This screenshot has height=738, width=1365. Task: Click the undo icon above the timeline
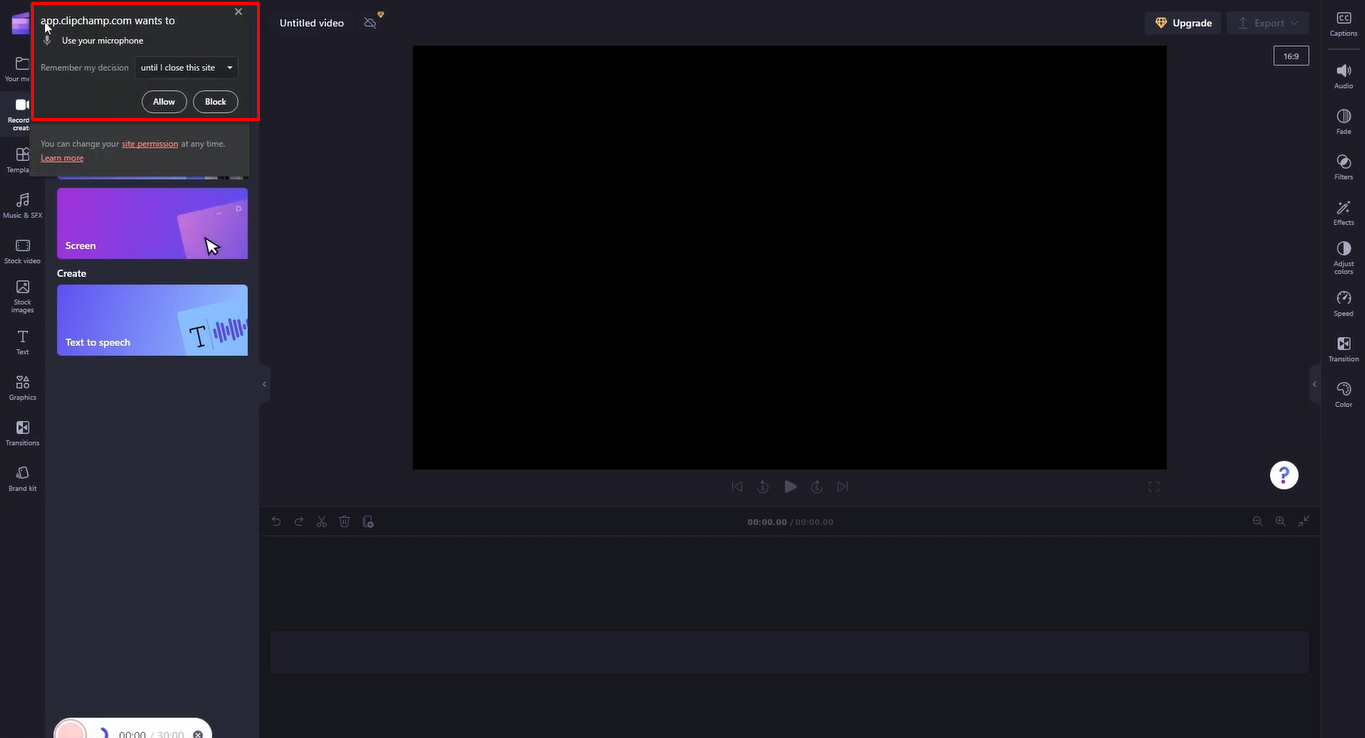(276, 521)
